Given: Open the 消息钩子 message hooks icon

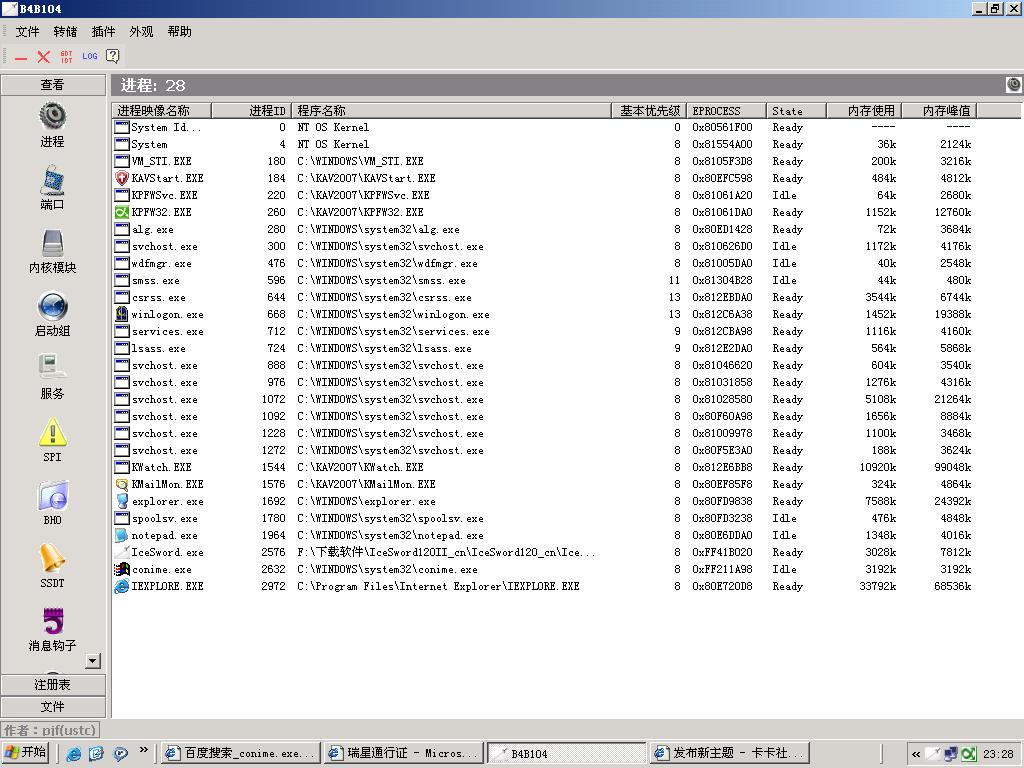Looking at the screenshot, I should (52, 621).
